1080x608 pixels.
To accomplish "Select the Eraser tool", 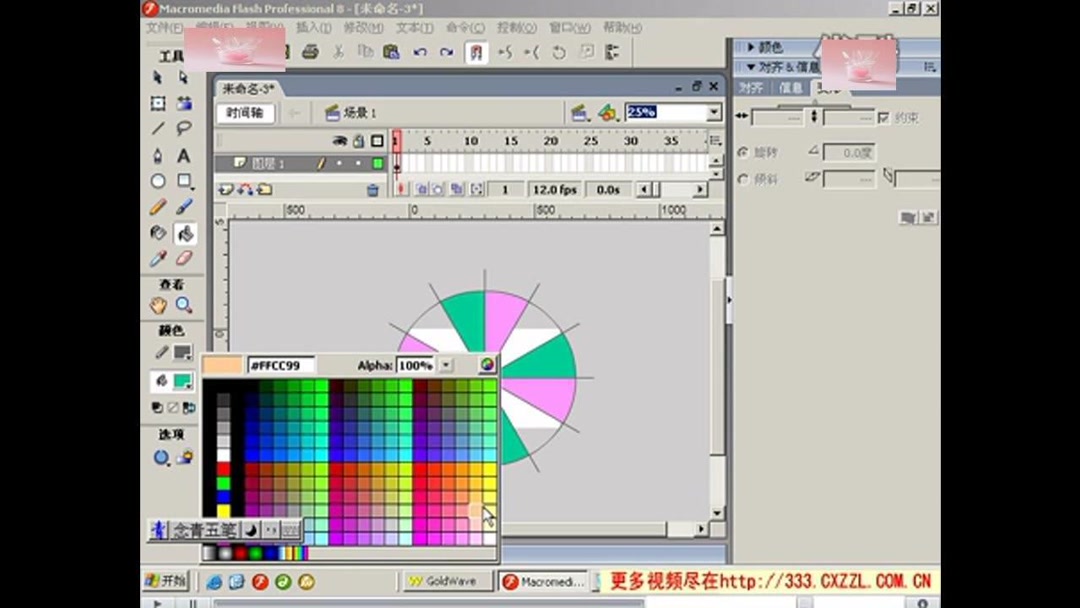I will [183, 258].
